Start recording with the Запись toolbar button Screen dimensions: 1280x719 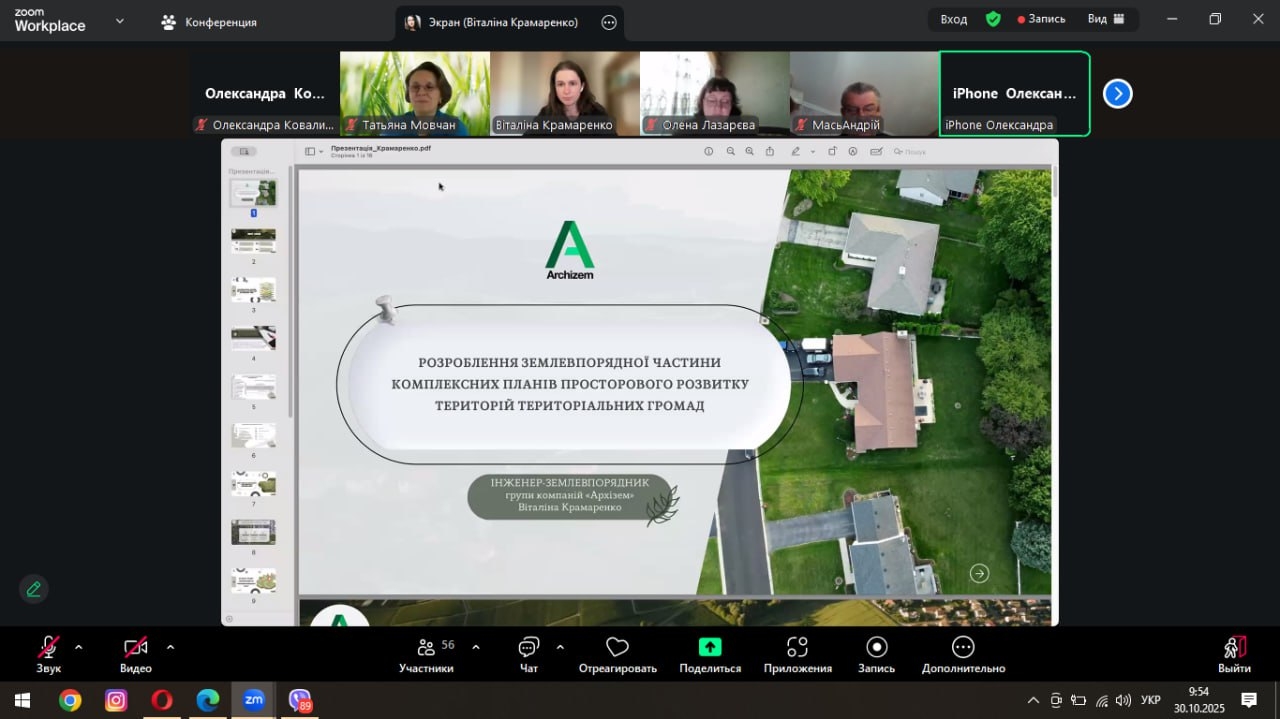[876, 647]
